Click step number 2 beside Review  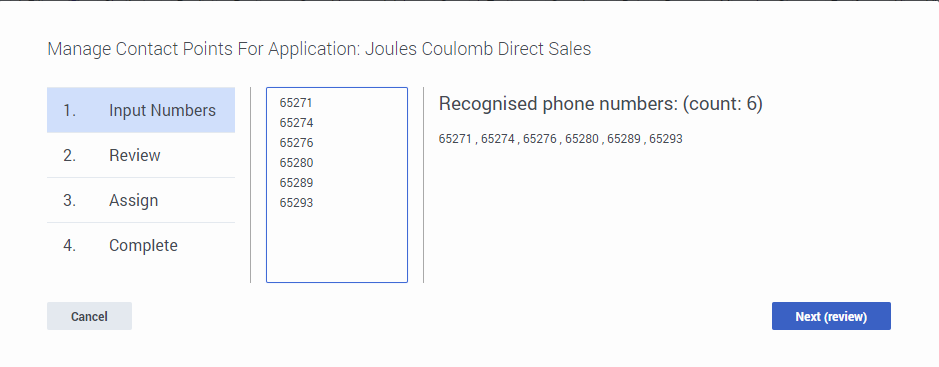pyautogui.click(x=69, y=155)
